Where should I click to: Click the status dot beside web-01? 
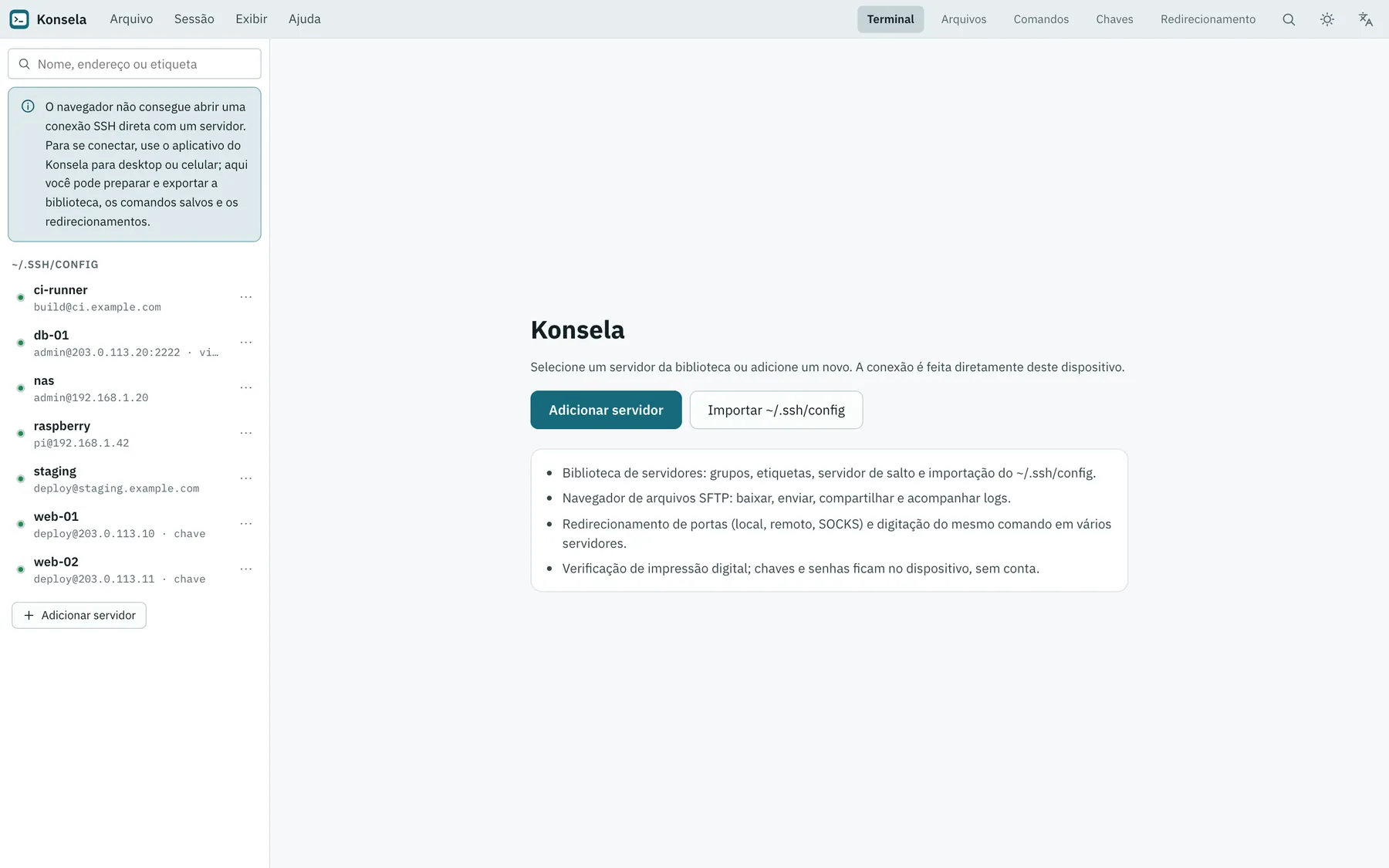click(21, 525)
